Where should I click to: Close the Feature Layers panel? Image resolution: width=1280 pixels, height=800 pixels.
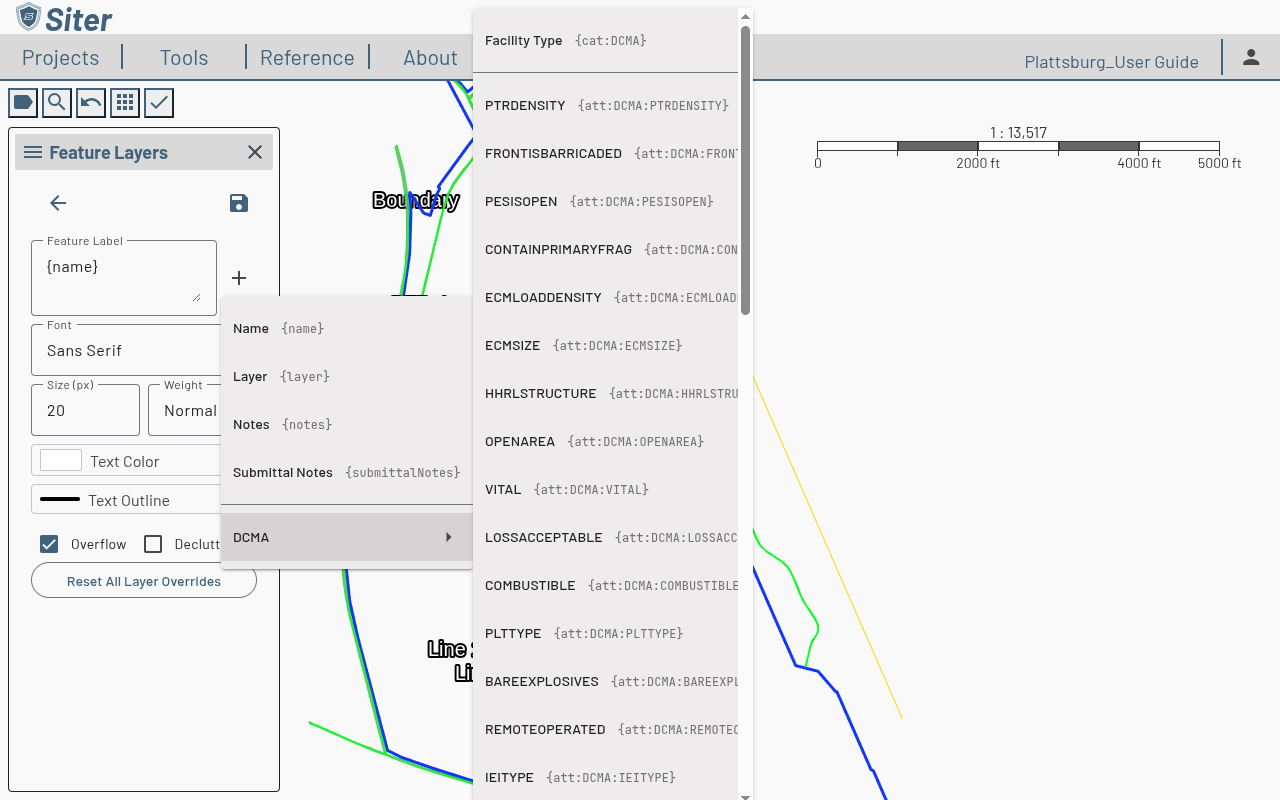(x=255, y=152)
